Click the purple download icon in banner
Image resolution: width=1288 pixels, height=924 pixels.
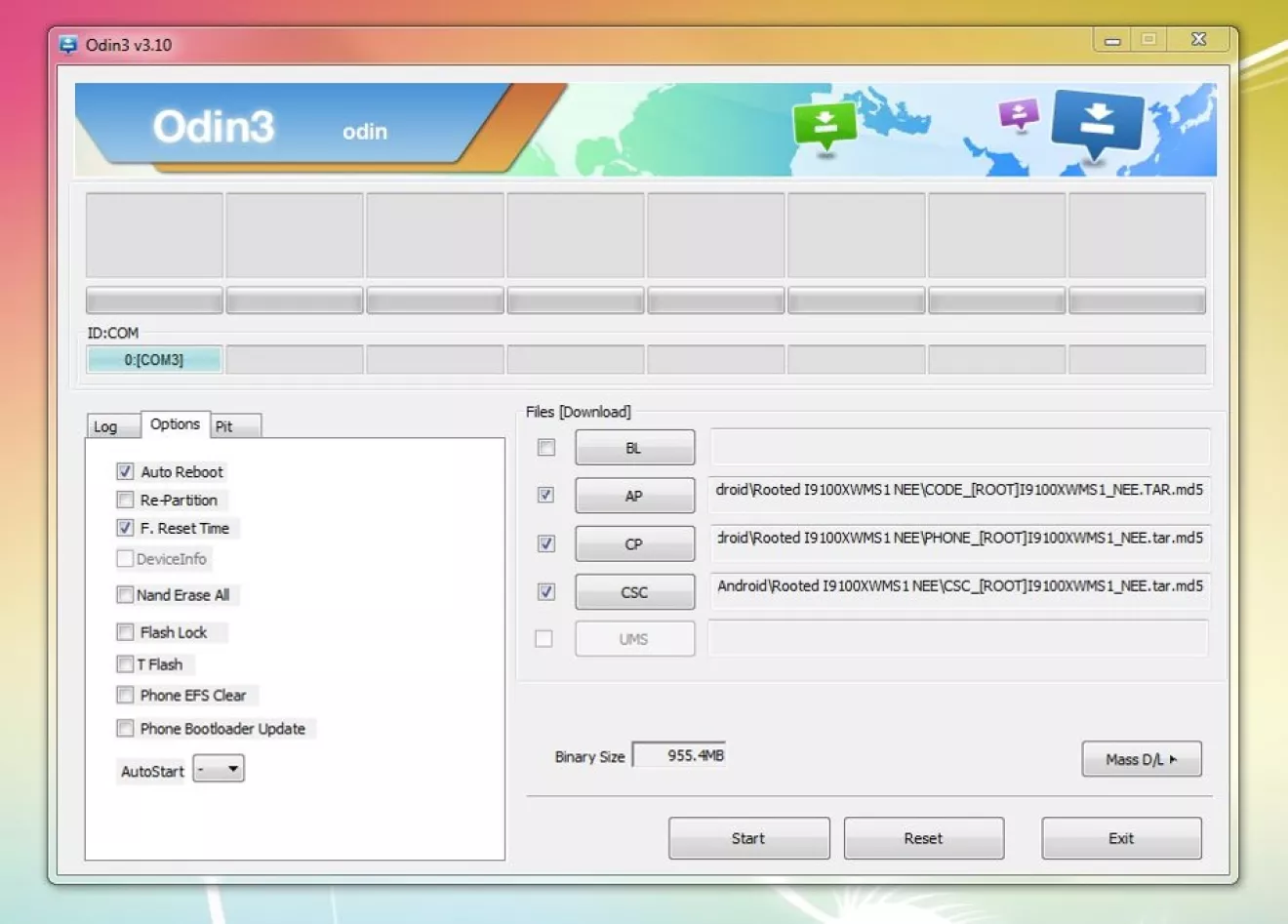pyautogui.click(x=1019, y=114)
